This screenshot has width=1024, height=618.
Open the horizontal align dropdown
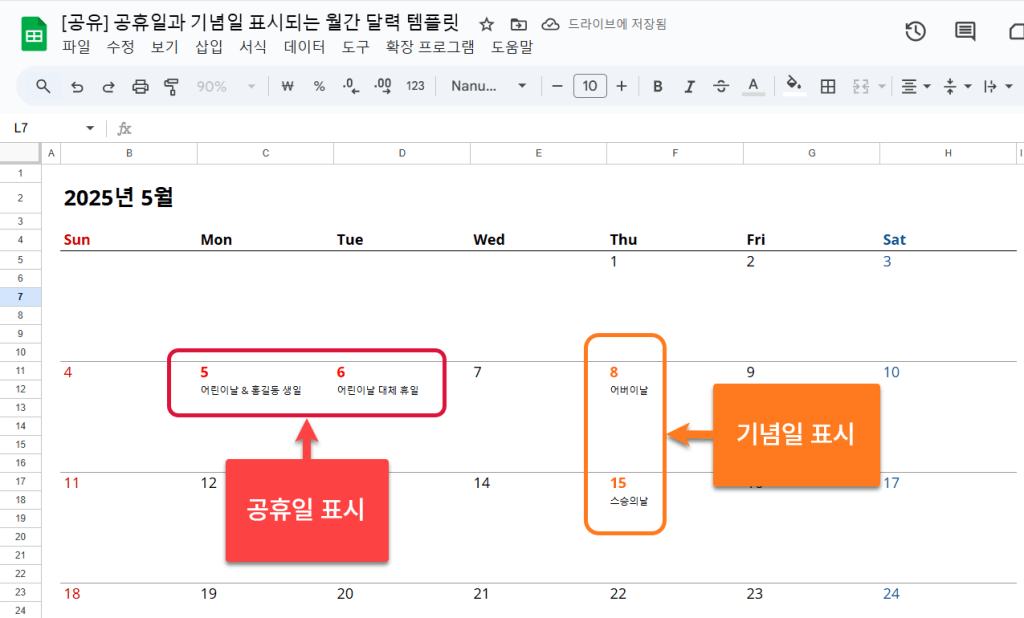[x=915, y=87]
